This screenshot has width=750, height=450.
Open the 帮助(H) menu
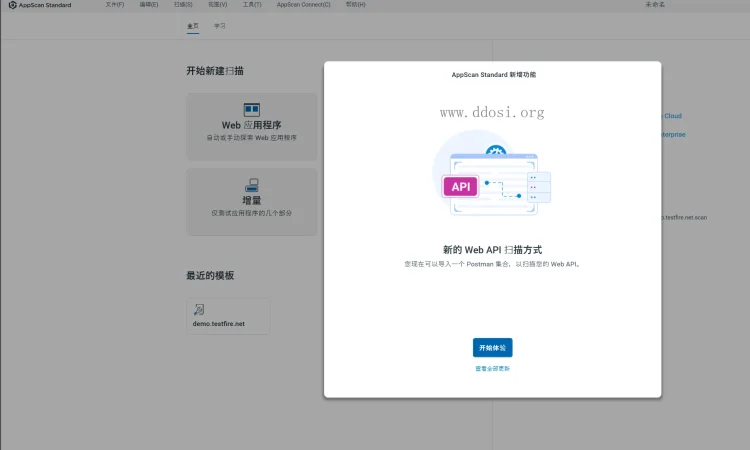[x=355, y=4]
